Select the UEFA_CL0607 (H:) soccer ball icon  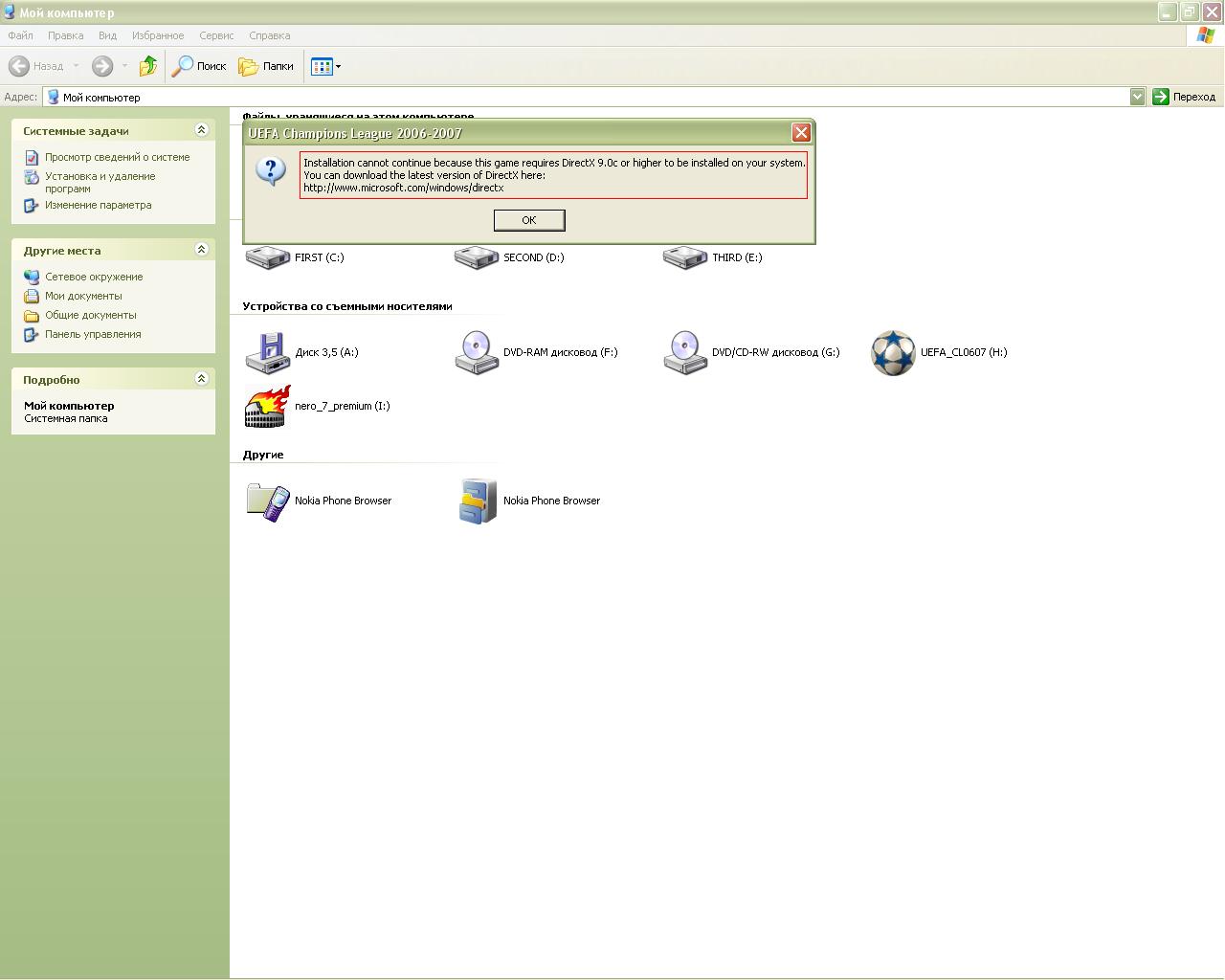tap(893, 352)
